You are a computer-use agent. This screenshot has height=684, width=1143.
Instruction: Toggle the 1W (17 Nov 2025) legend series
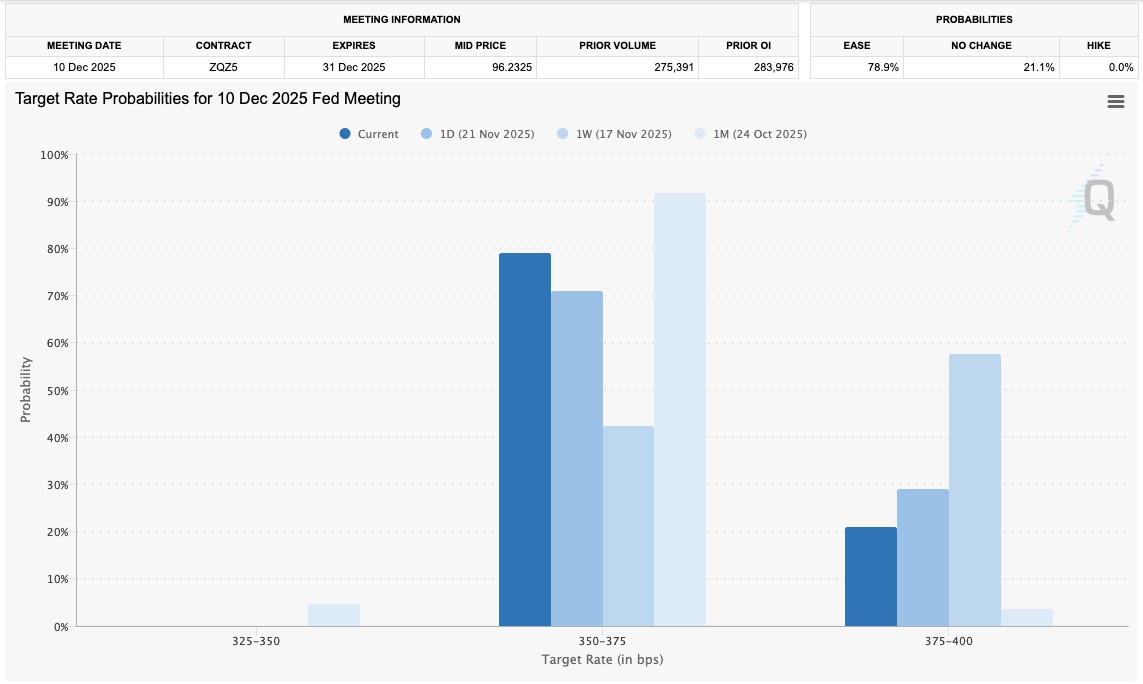pos(614,133)
